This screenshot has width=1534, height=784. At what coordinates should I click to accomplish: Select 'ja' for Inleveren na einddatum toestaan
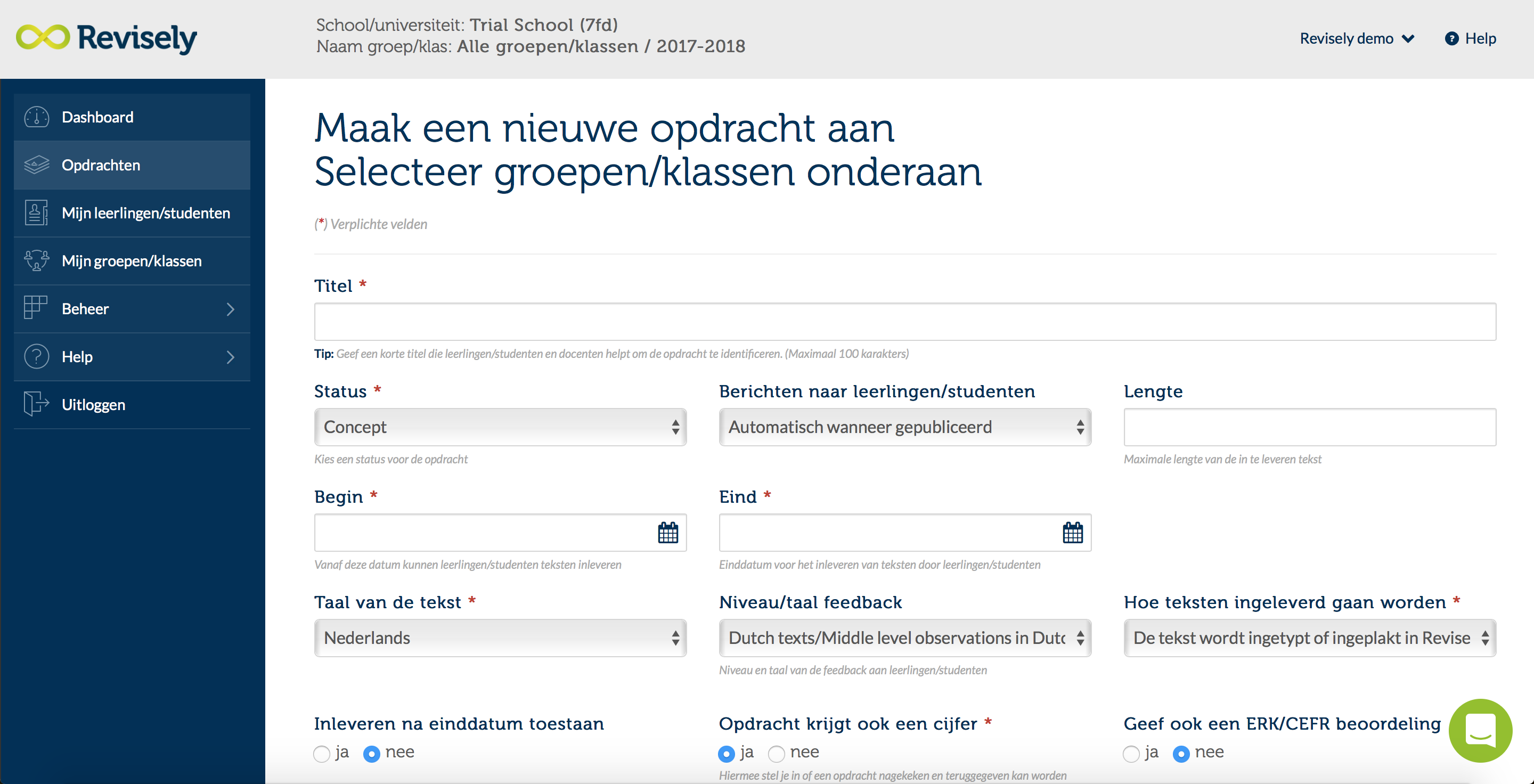[321, 753]
